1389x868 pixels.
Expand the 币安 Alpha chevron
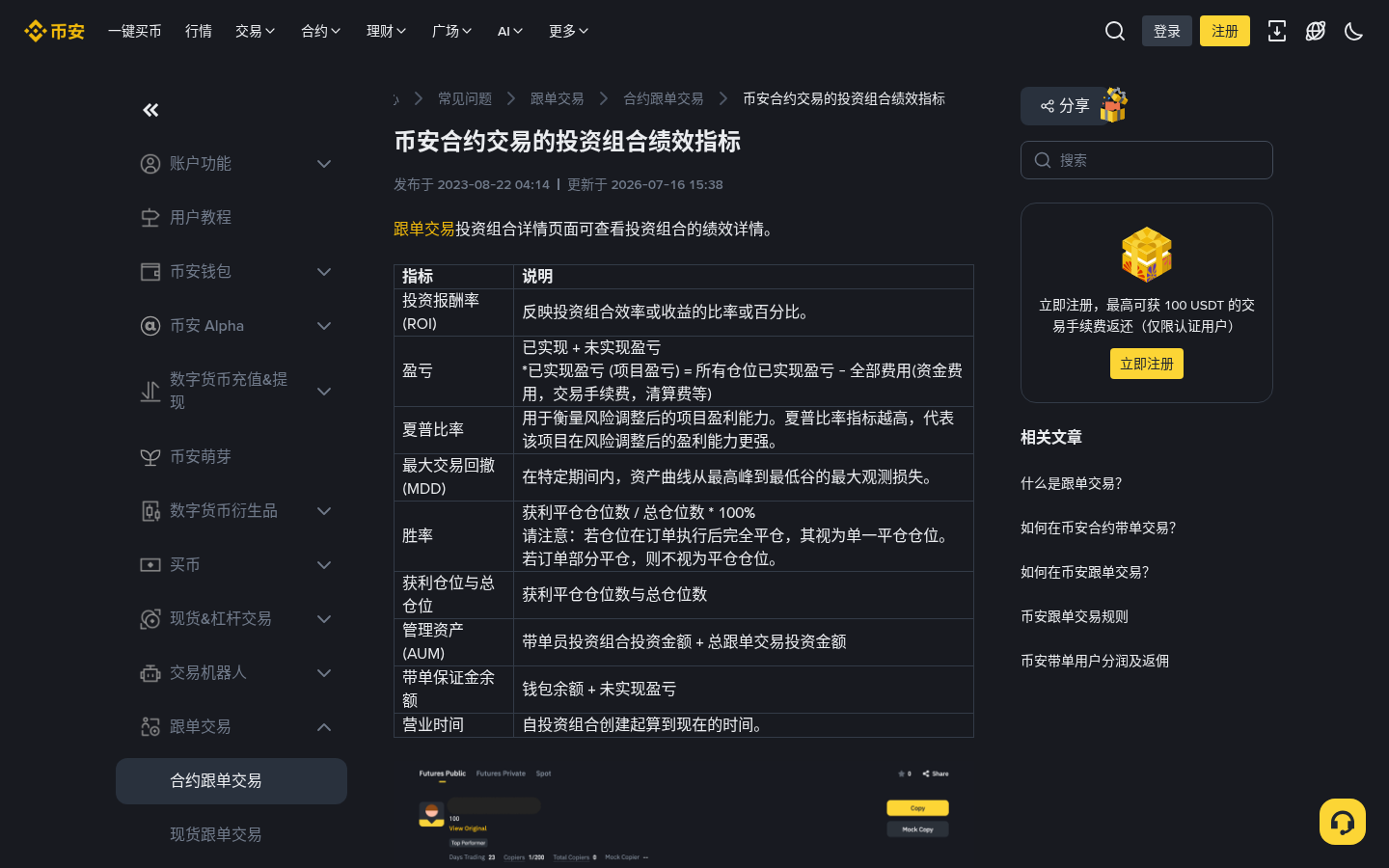click(x=324, y=326)
